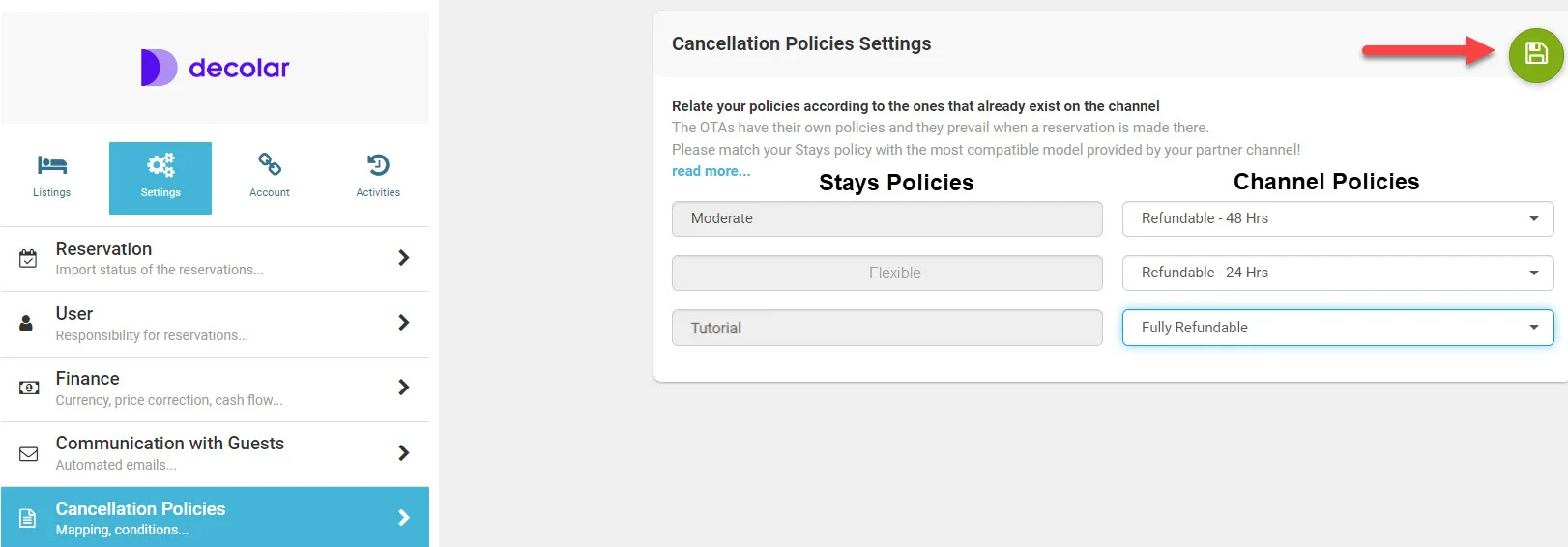Follow the read more... link
This screenshot has width=1568, height=547.
[711, 171]
